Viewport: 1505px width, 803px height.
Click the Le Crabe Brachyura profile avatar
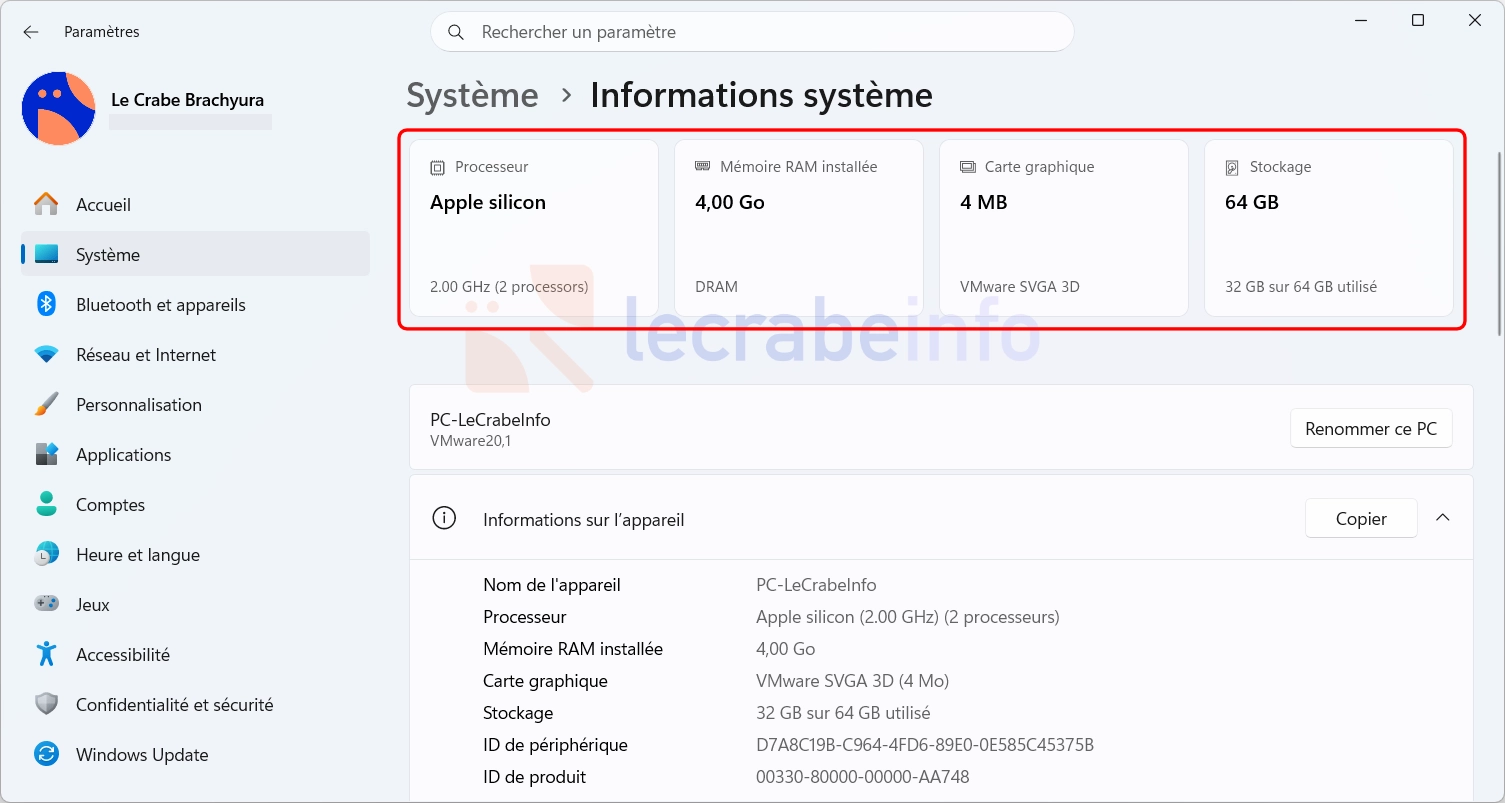59,108
